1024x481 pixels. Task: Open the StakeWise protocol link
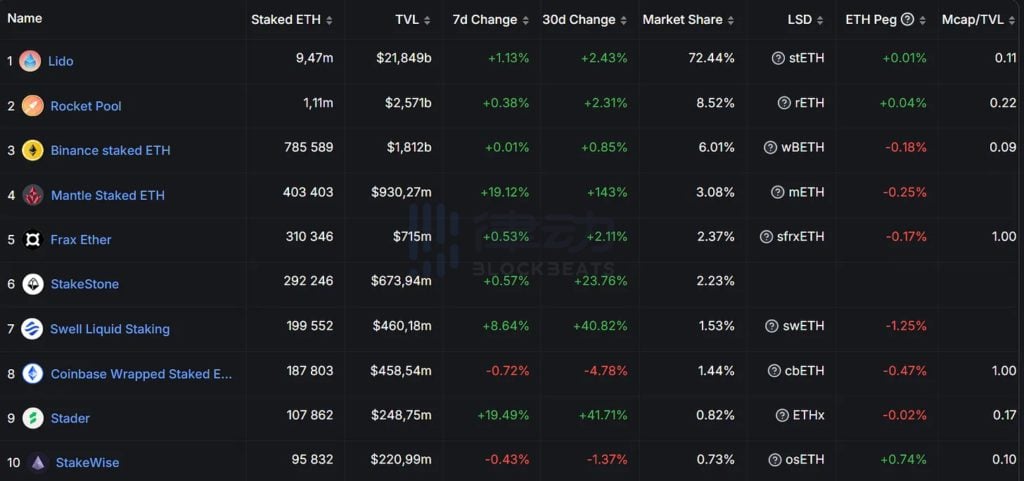click(x=87, y=463)
